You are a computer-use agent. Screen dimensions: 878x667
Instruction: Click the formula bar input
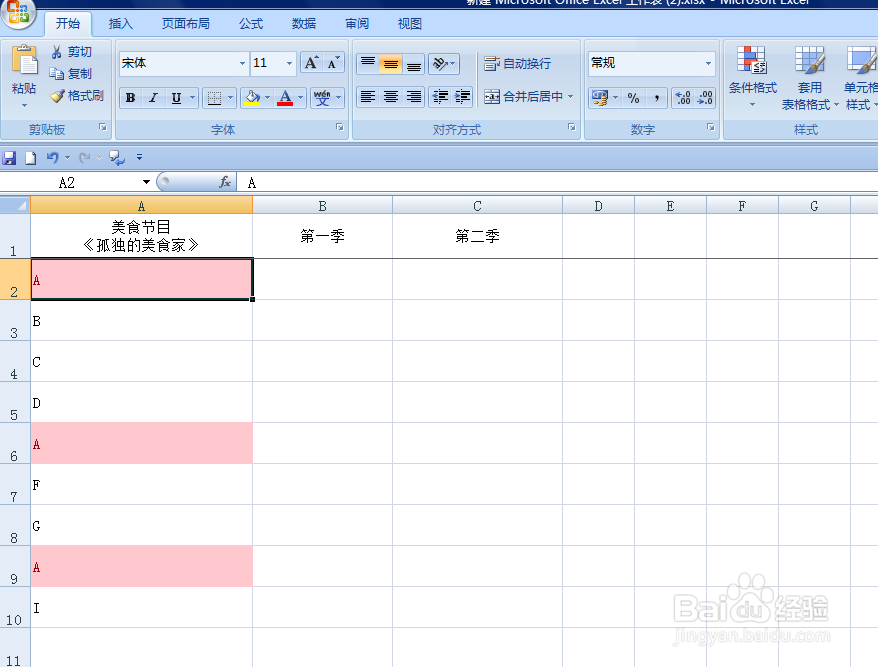pyautogui.click(x=558, y=182)
